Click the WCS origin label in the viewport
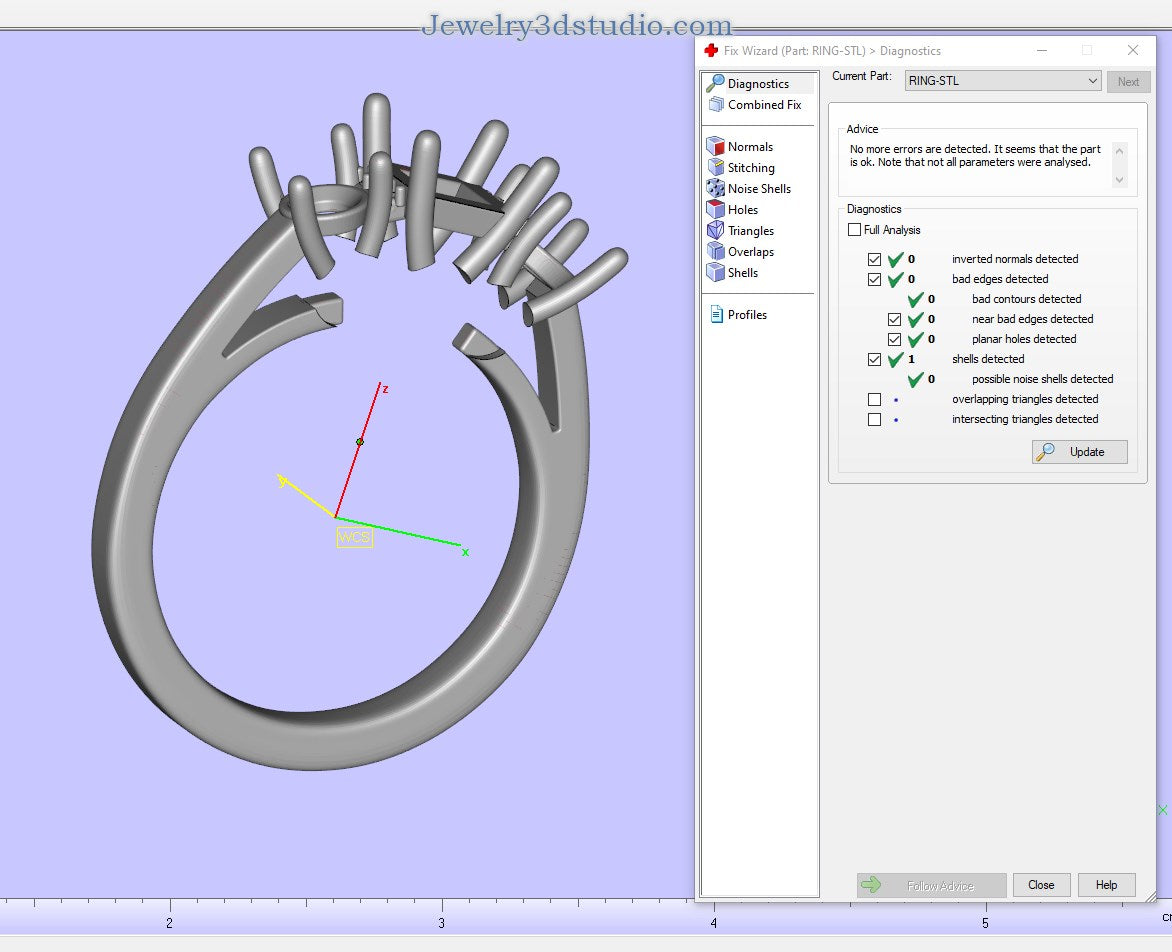This screenshot has width=1172, height=952. (x=355, y=537)
